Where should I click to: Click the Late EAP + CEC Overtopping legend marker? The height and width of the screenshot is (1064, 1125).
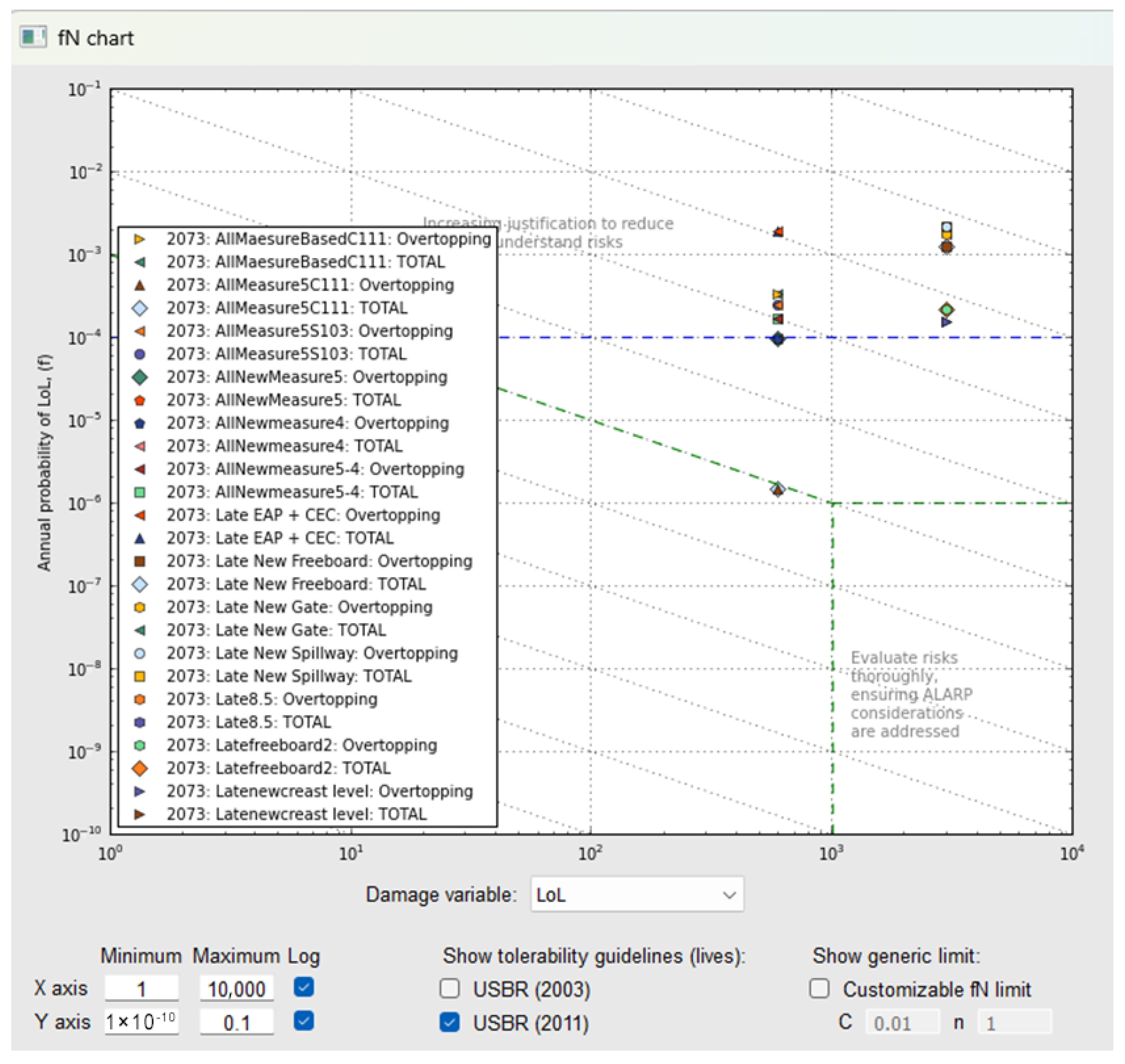pos(140,515)
